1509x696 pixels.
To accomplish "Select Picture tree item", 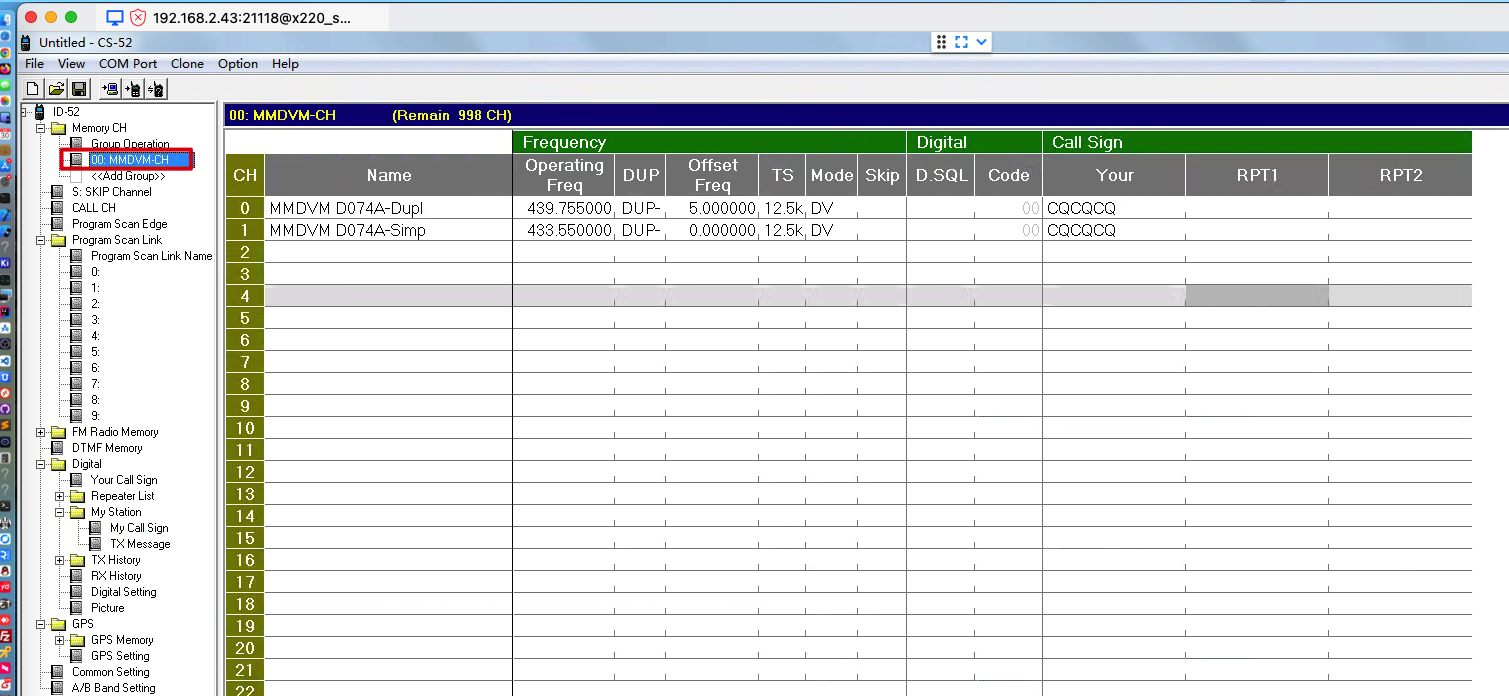I will coord(108,608).
